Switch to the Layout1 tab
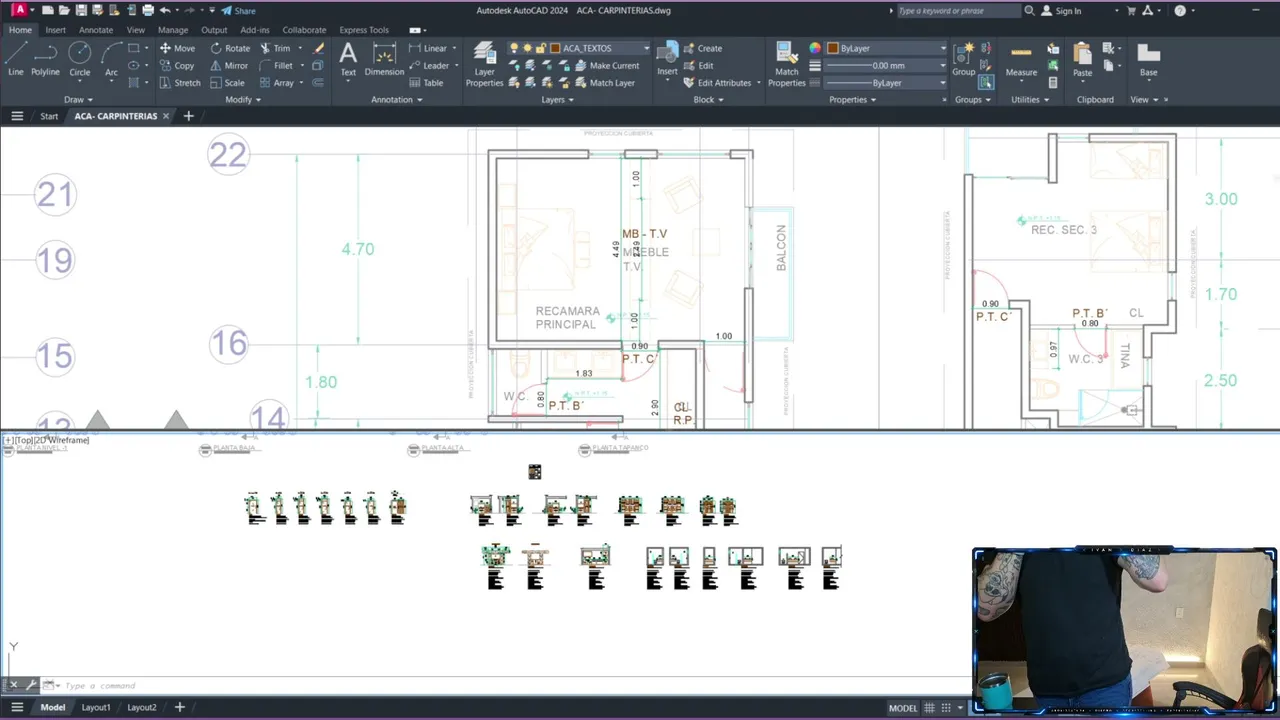This screenshot has height=720, width=1280. [96, 708]
